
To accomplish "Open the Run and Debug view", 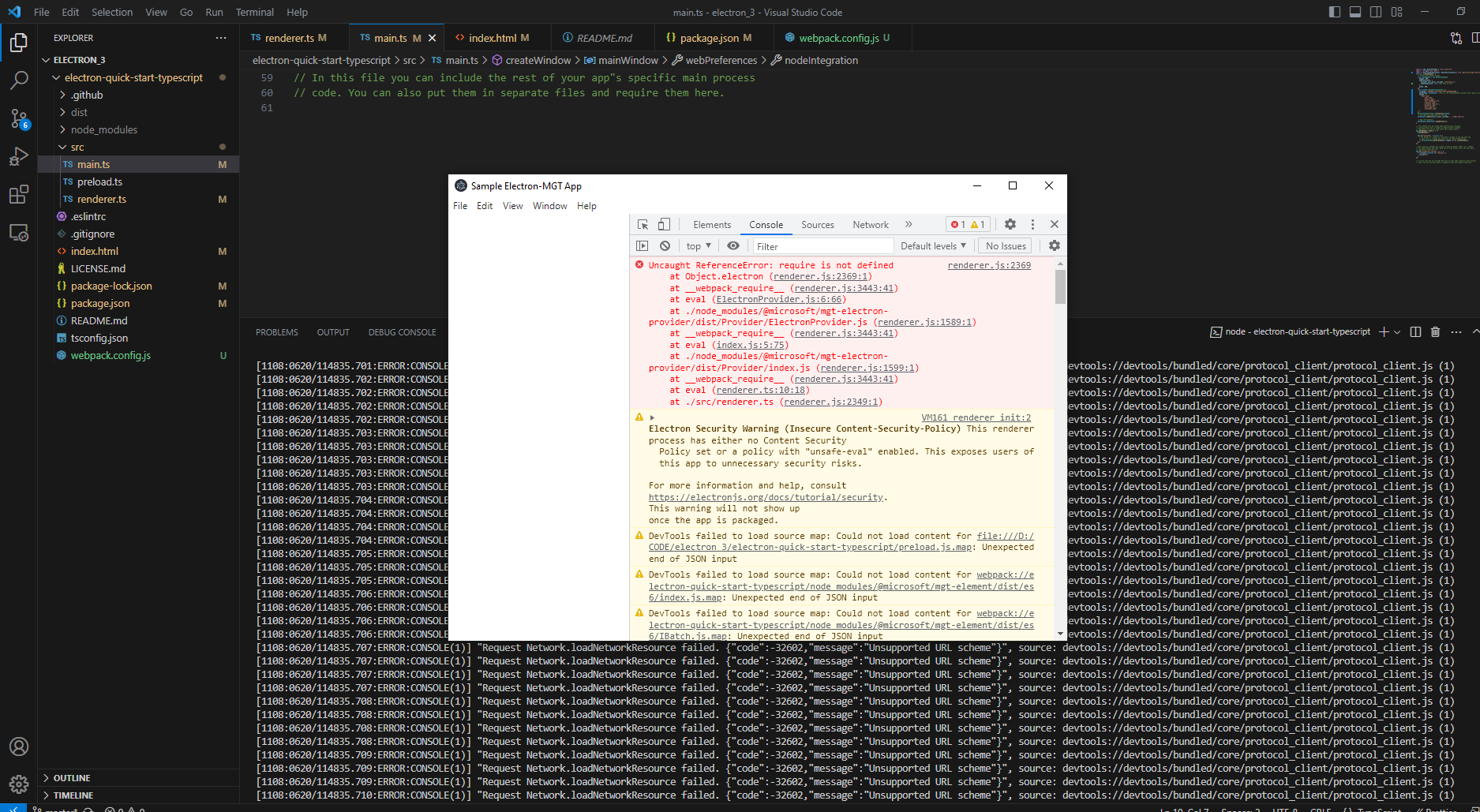I will (x=19, y=156).
